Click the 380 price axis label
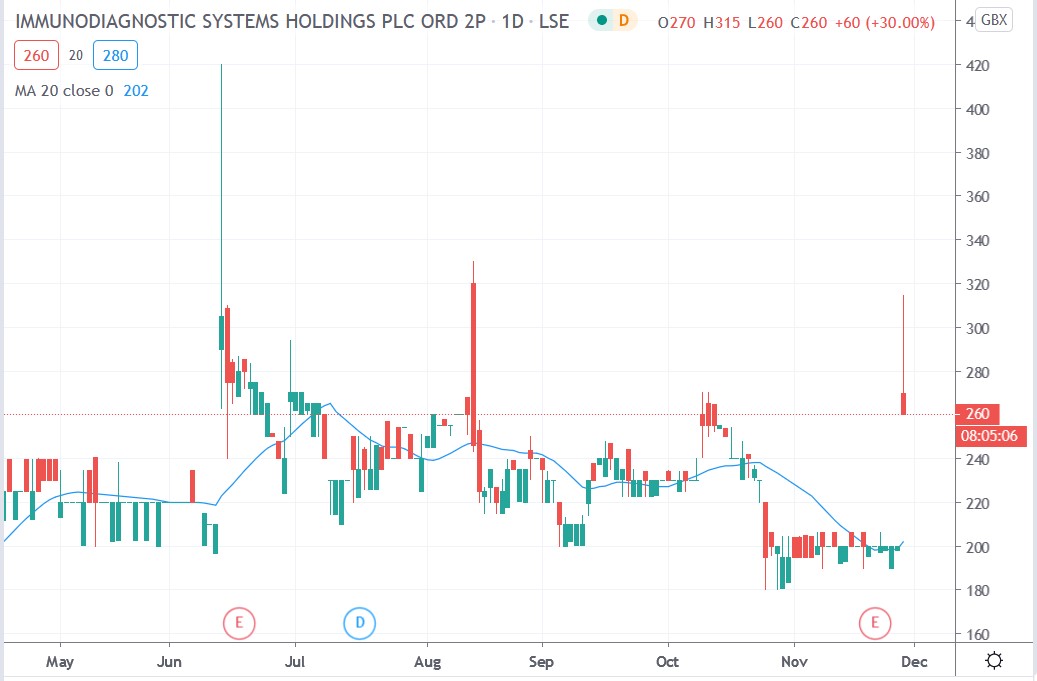The height and width of the screenshot is (681, 1037). click(977, 153)
